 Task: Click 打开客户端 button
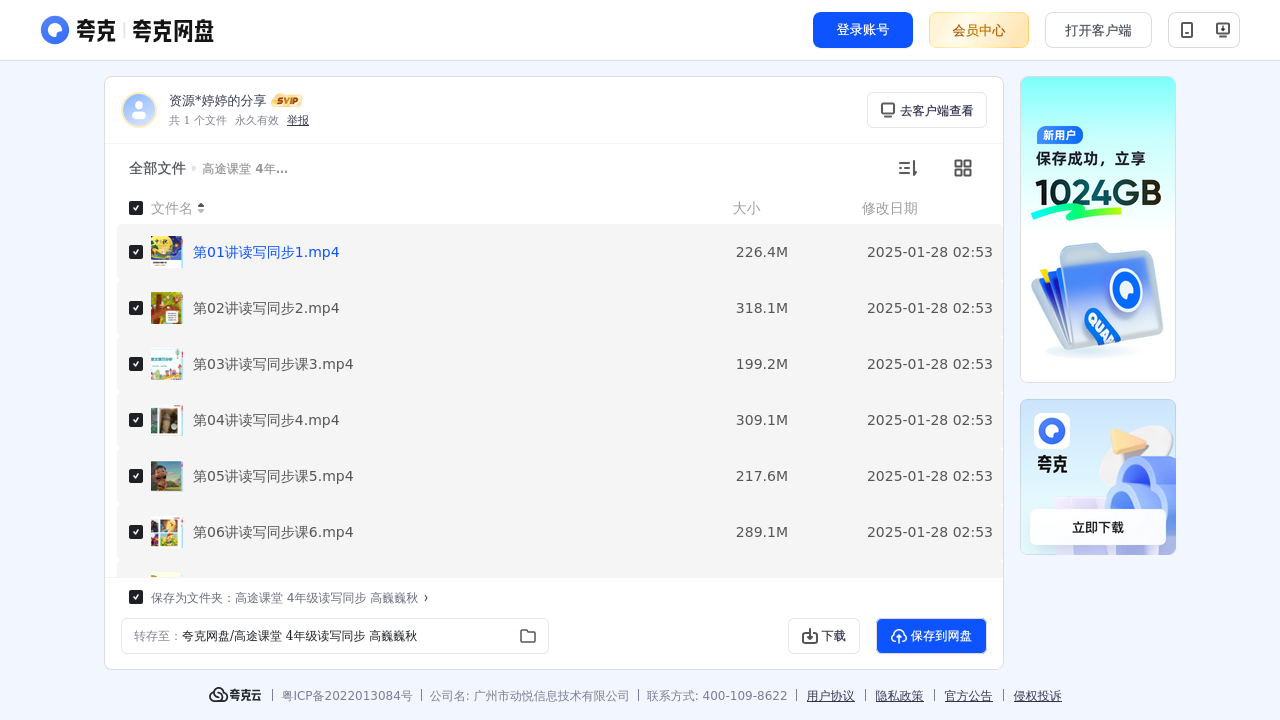pos(1098,30)
